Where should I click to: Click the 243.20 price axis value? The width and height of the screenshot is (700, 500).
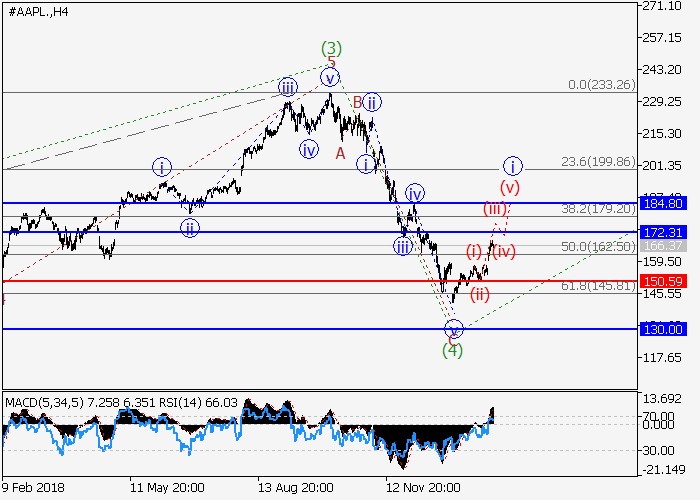[662, 70]
